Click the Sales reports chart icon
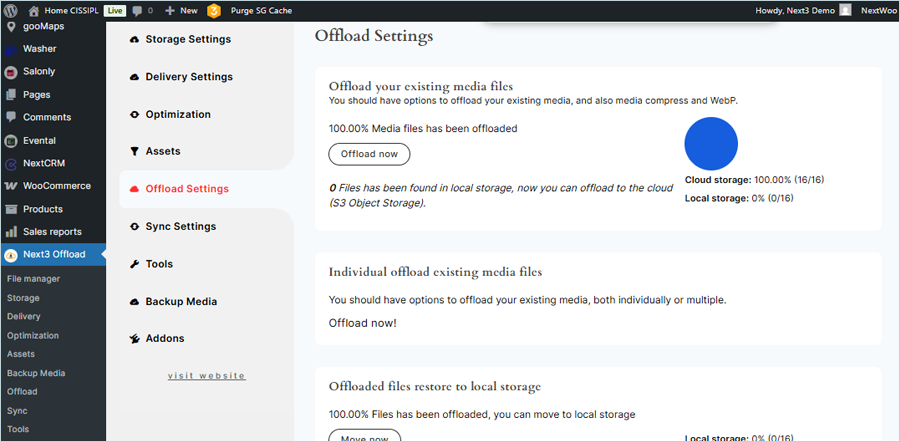This screenshot has height=442, width=900. 11,232
